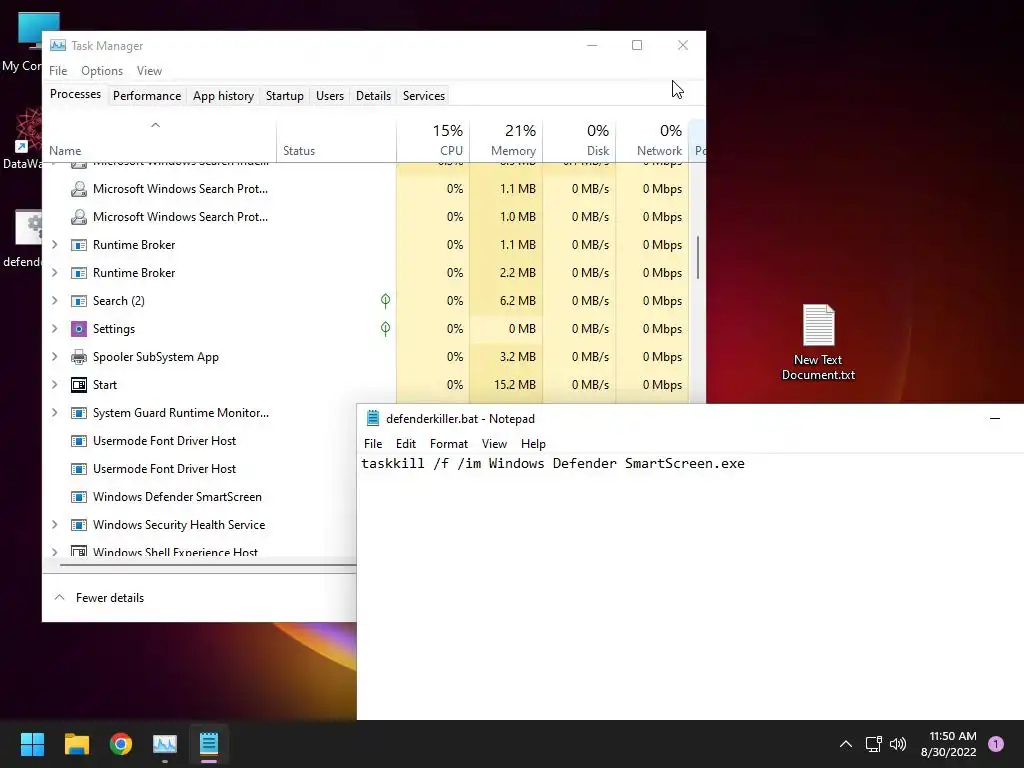Image resolution: width=1024 pixels, height=768 pixels.
Task: Open the volume speaker tray icon
Action: 898,743
